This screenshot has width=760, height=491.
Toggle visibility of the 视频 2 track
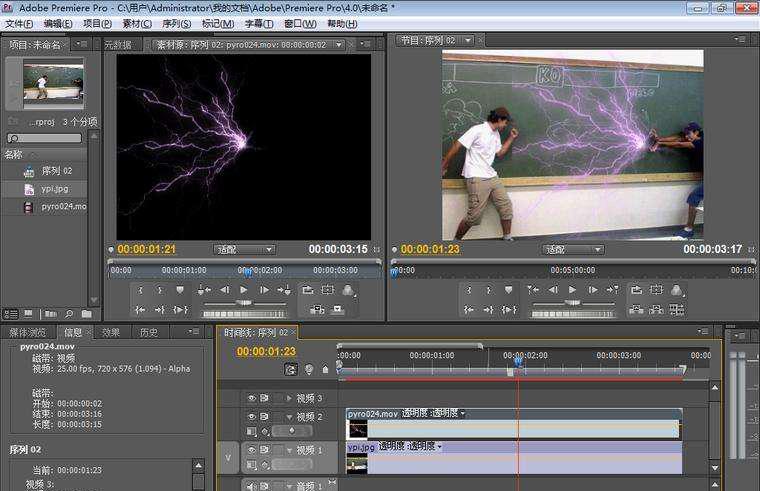pos(252,416)
